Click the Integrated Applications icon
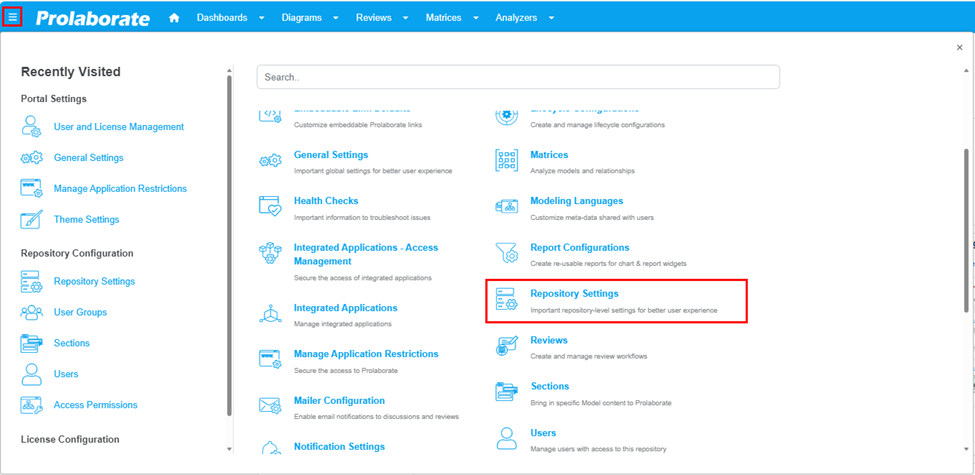 (x=270, y=313)
